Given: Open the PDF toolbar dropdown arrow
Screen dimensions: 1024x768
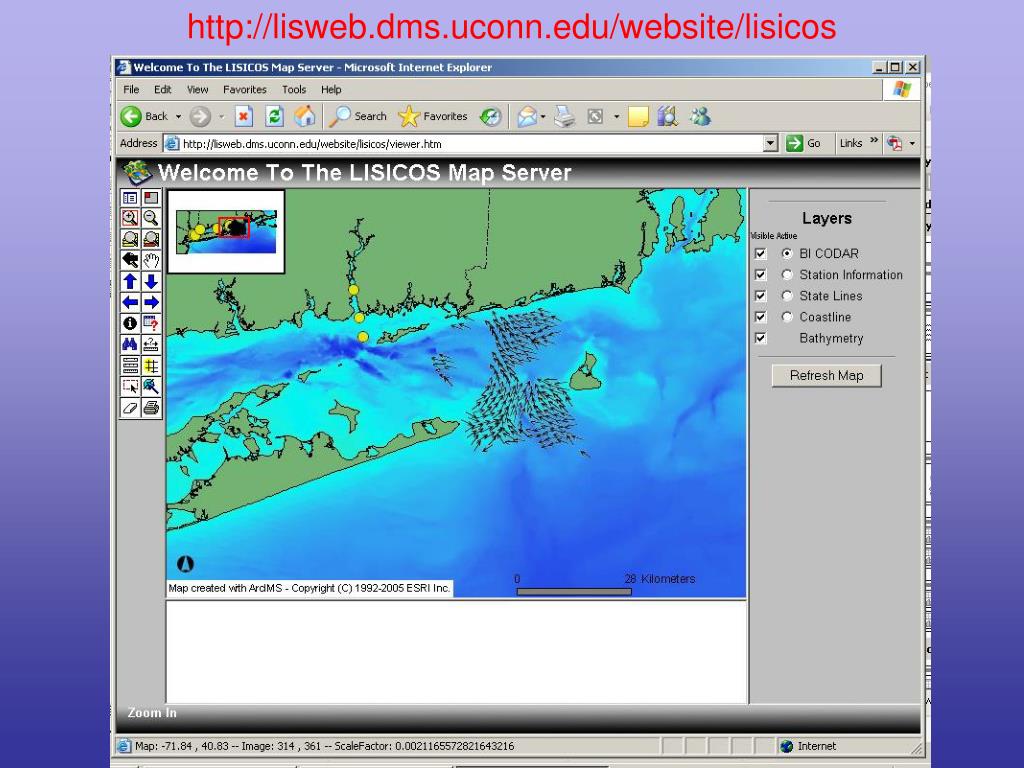Looking at the screenshot, I should pyautogui.click(x=912, y=143).
